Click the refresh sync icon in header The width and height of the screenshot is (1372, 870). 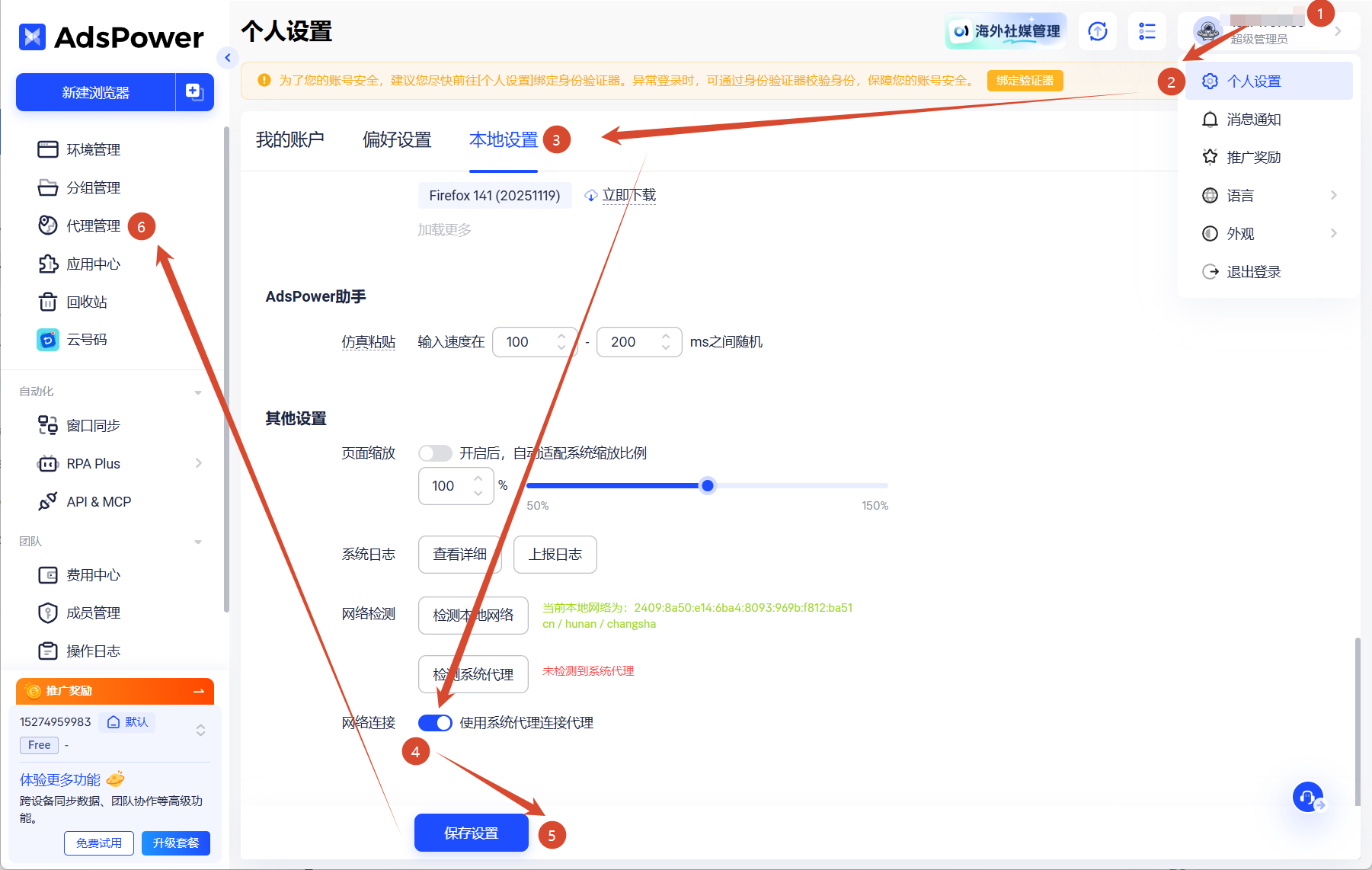point(1098,31)
